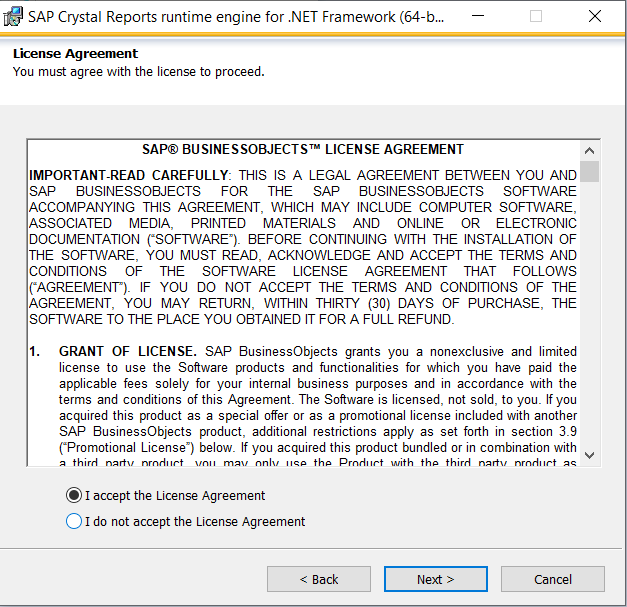627x607 pixels.
Task: Close the installer window
Action: [595, 16]
